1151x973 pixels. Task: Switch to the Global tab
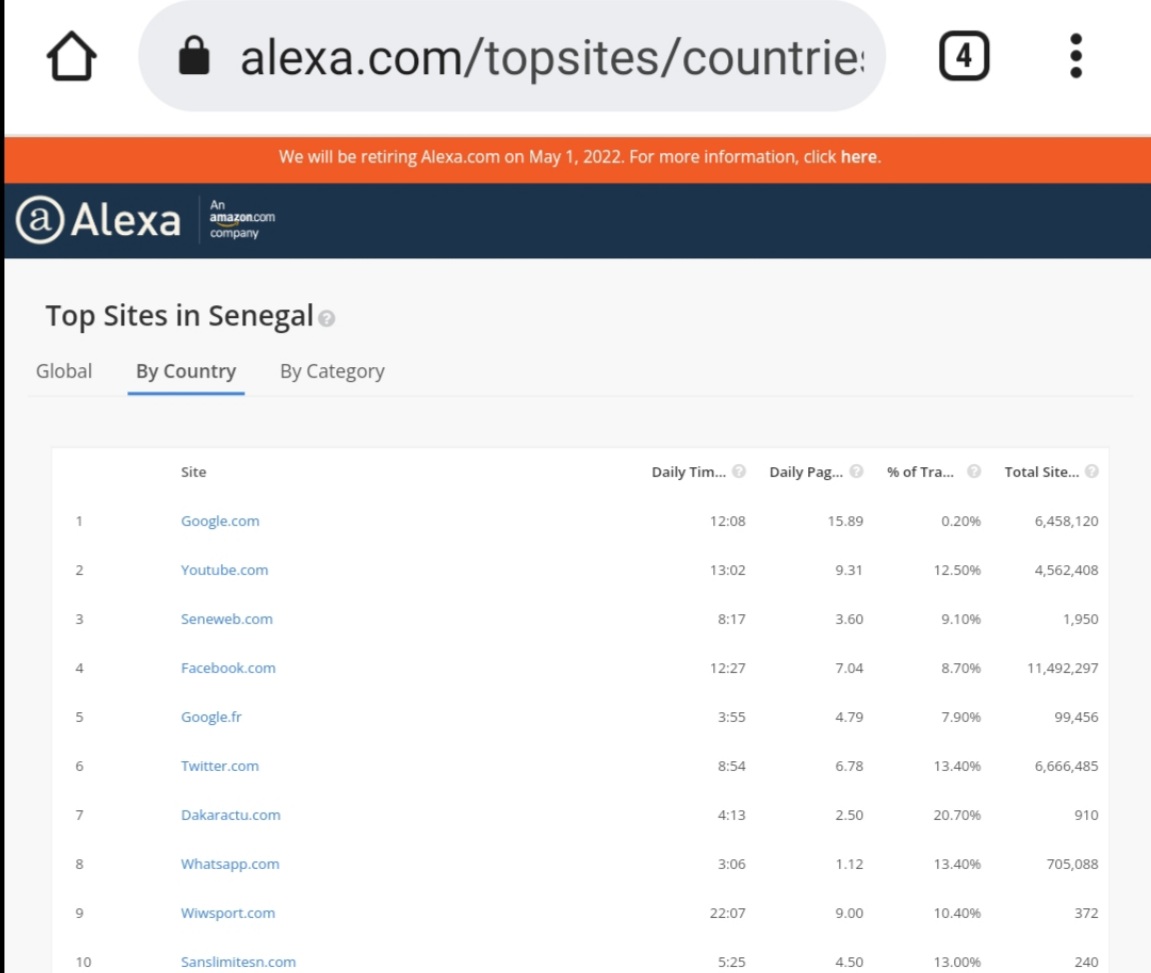[x=64, y=371]
